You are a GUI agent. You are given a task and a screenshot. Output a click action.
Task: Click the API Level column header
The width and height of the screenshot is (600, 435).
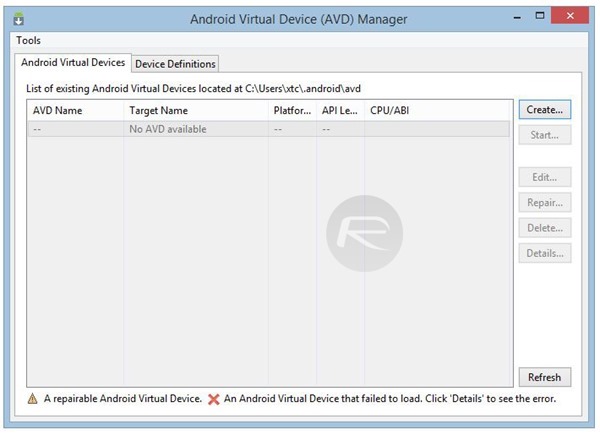click(340, 111)
